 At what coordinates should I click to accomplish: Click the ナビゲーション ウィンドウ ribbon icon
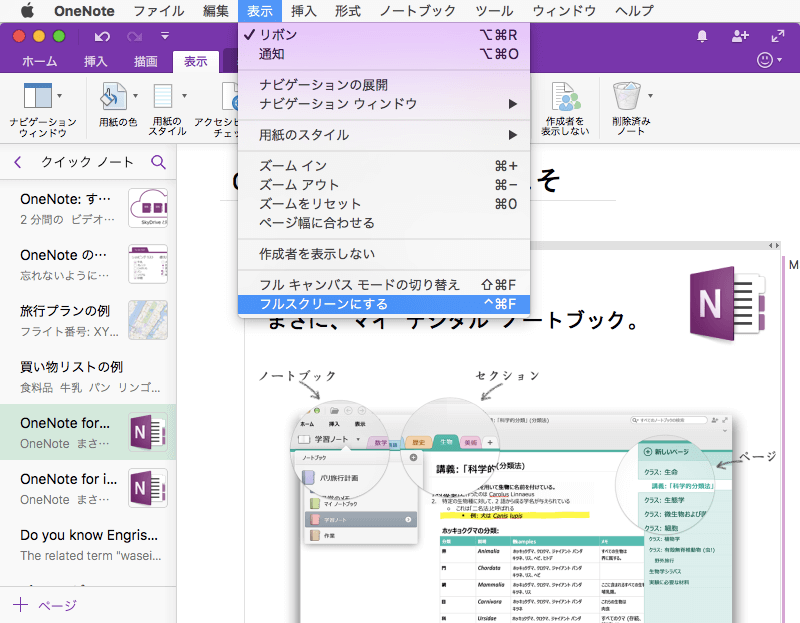[38, 96]
